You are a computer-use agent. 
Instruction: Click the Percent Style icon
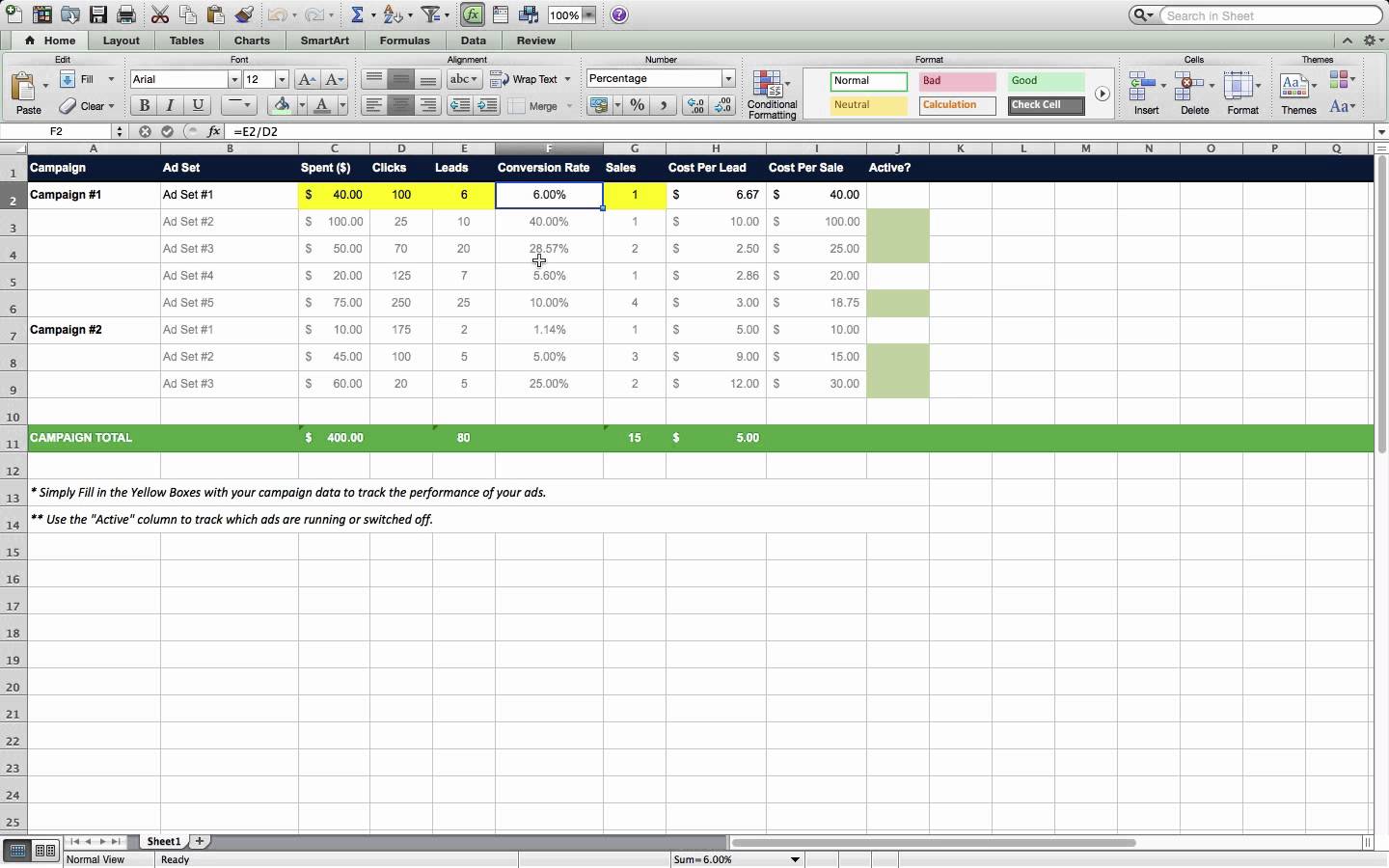click(x=637, y=106)
